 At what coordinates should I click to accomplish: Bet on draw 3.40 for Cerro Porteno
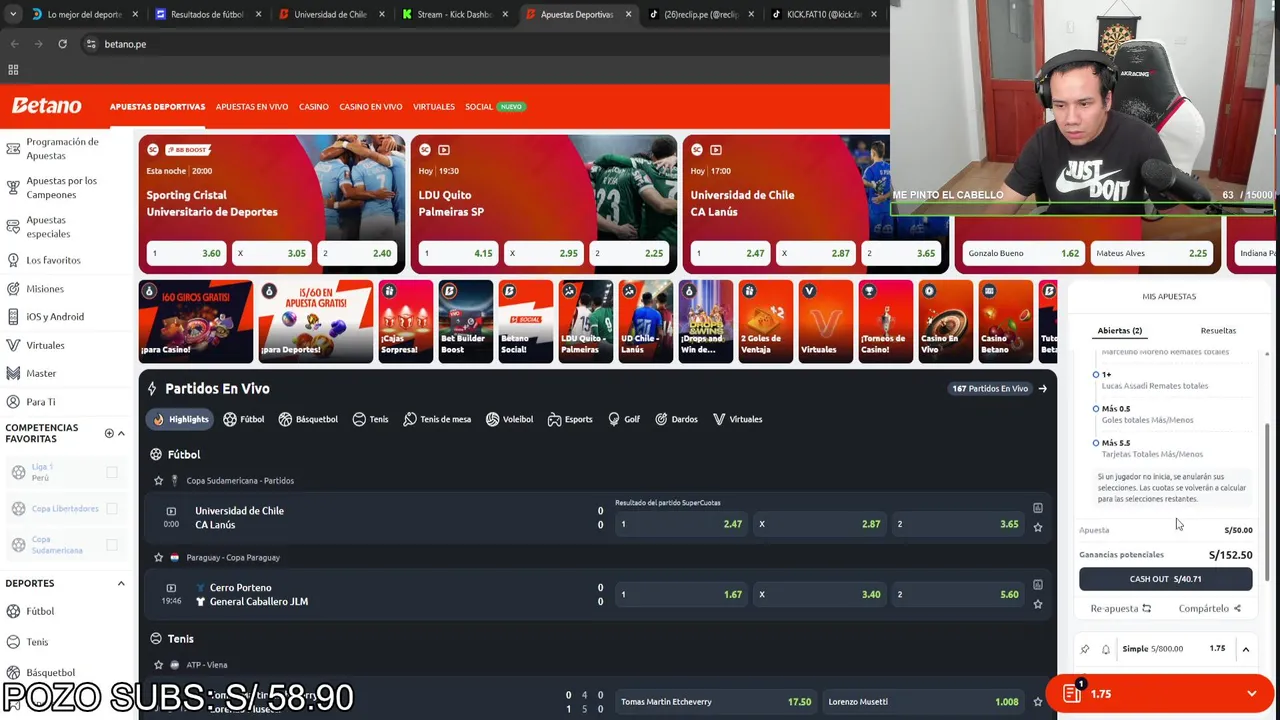tap(818, 594)
